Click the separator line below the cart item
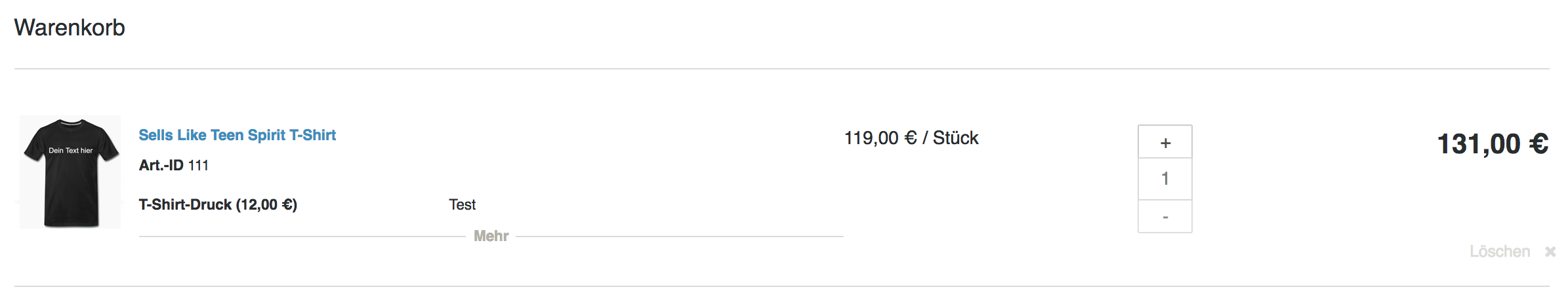 [781, 286]
